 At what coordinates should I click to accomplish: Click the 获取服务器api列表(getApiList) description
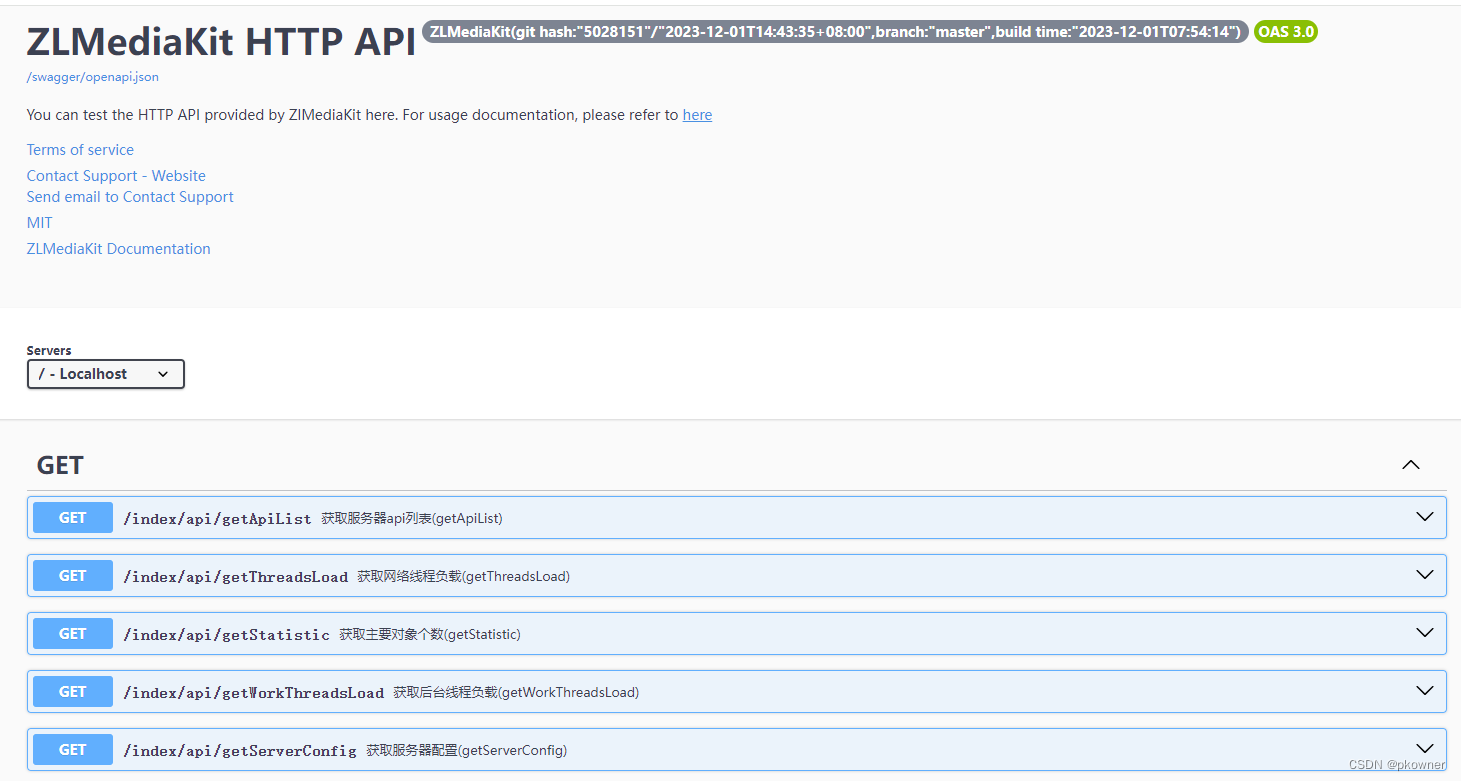(x=412, y=519)
